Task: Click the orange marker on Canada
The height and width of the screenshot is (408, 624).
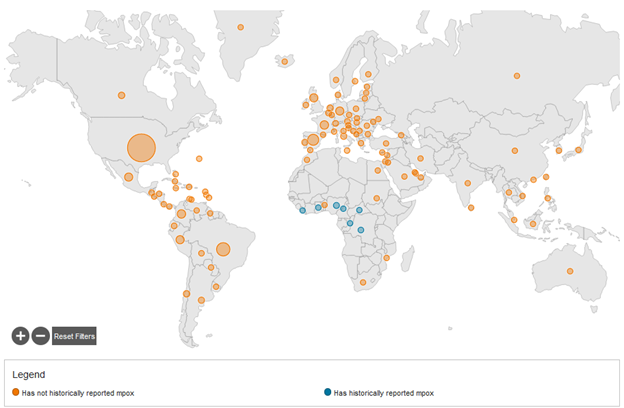Action: (121, 95)
